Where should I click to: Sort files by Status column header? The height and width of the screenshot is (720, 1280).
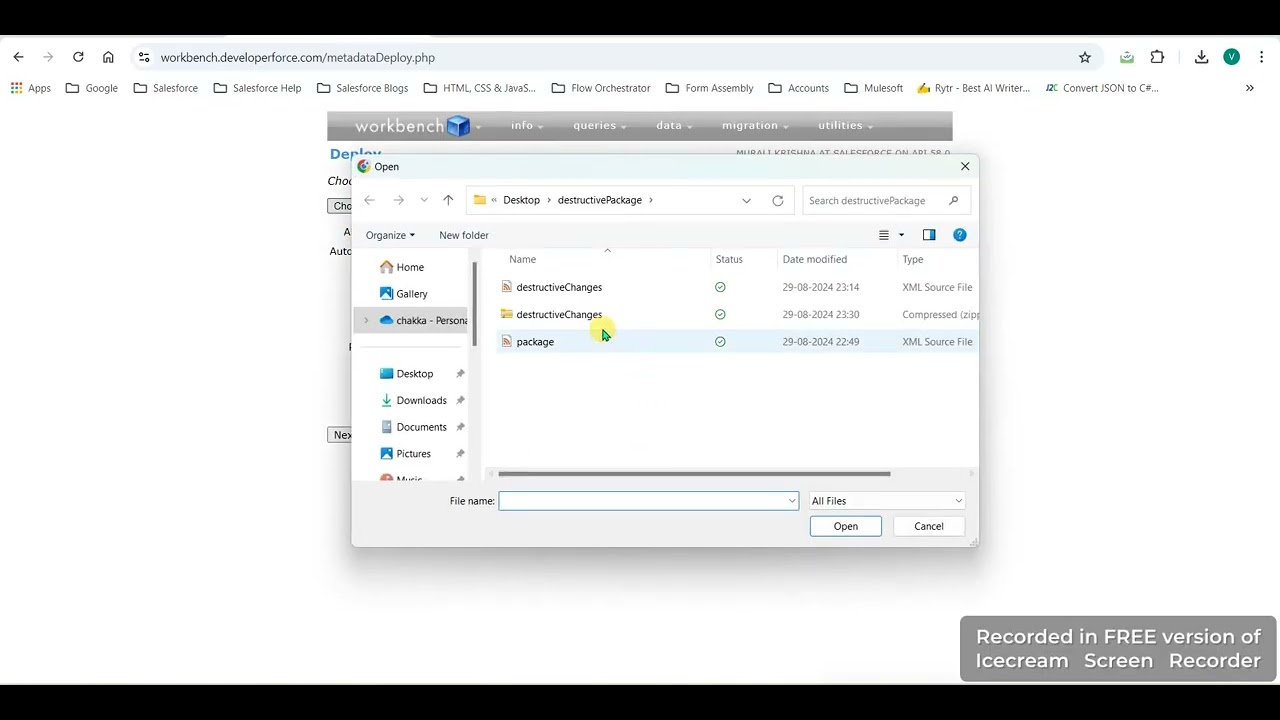[x=729, y=259]
